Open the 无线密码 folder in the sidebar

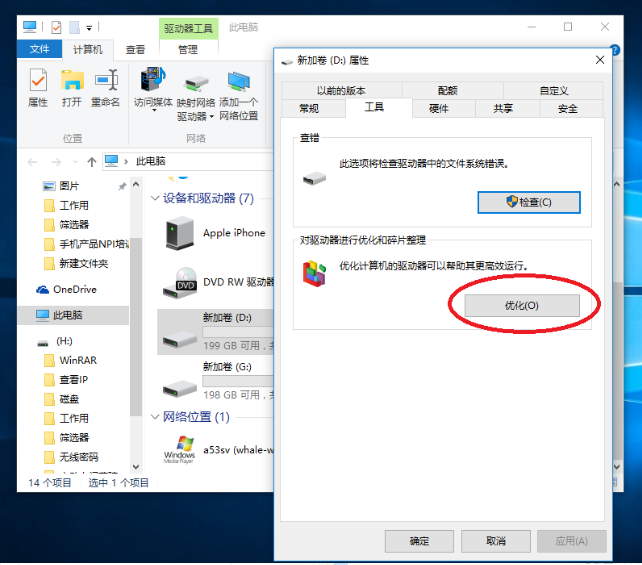click(71, 457)
